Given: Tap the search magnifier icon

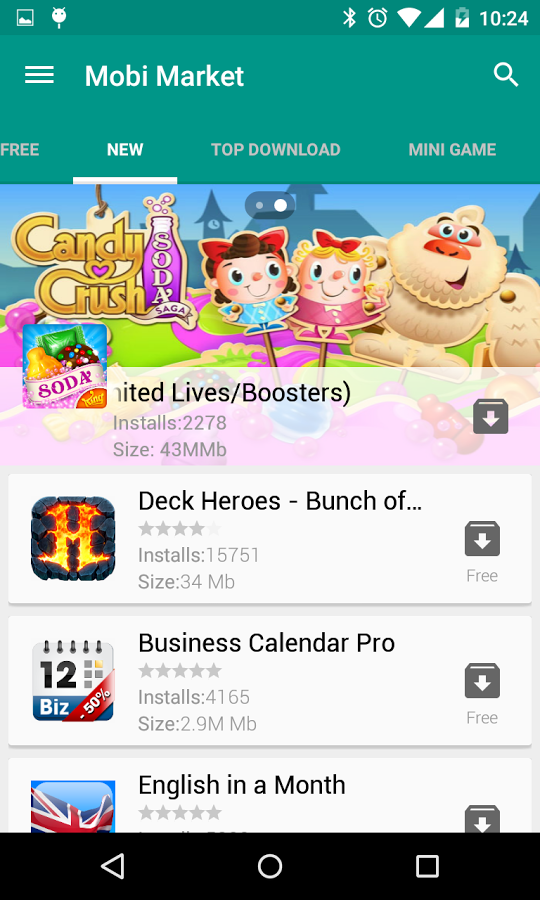Looking at the screenshot, I should 506,75.
